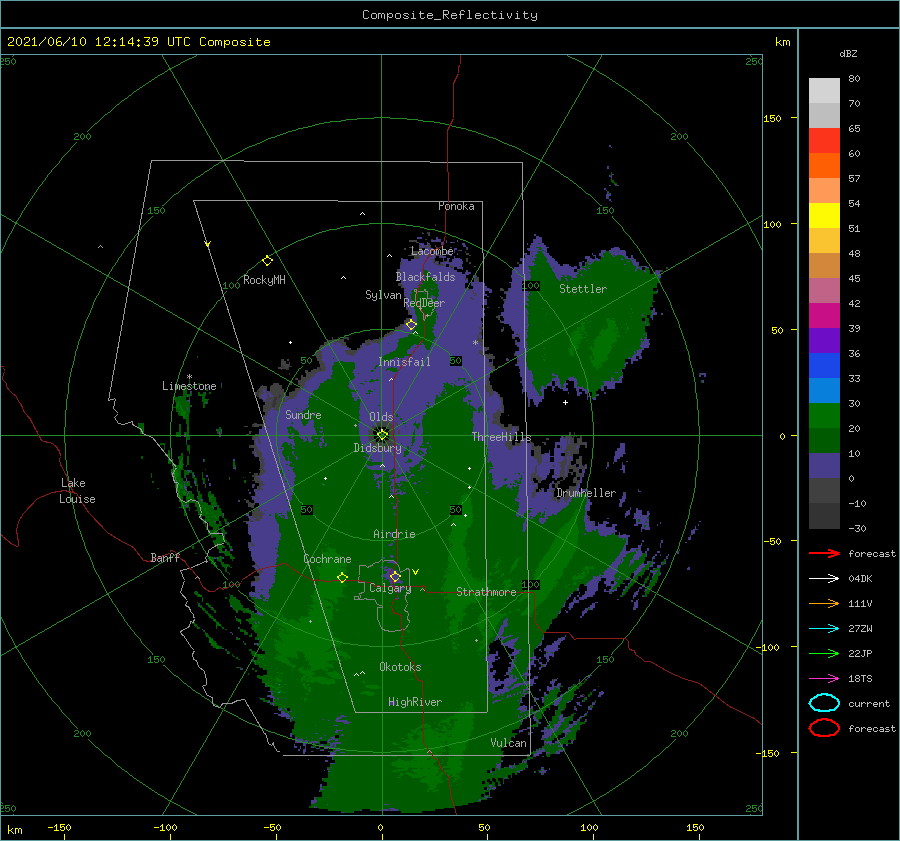Click the Ponoka city label
The image size is (900, 841).
456,206
